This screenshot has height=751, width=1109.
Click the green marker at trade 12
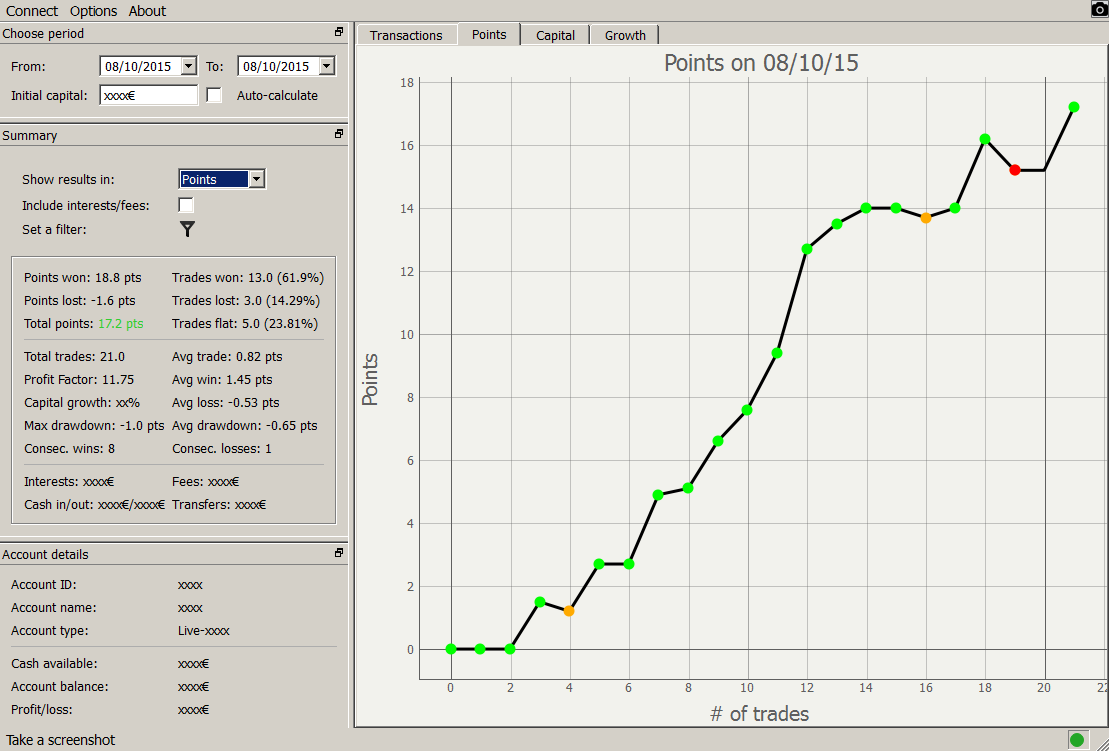pos(807,249)
